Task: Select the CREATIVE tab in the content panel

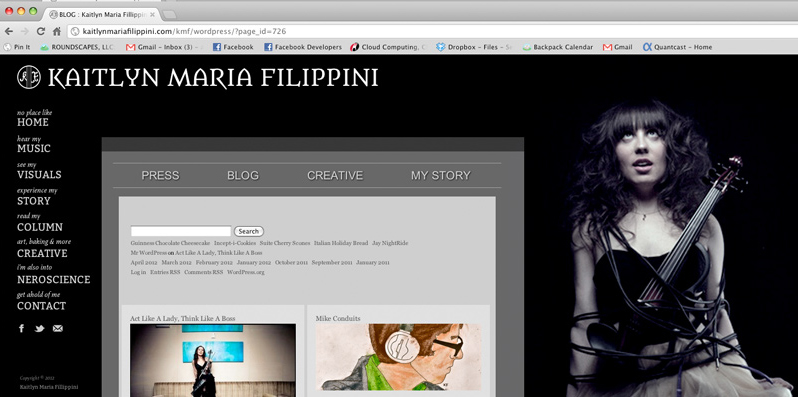Action: click(x=335, y=176)
